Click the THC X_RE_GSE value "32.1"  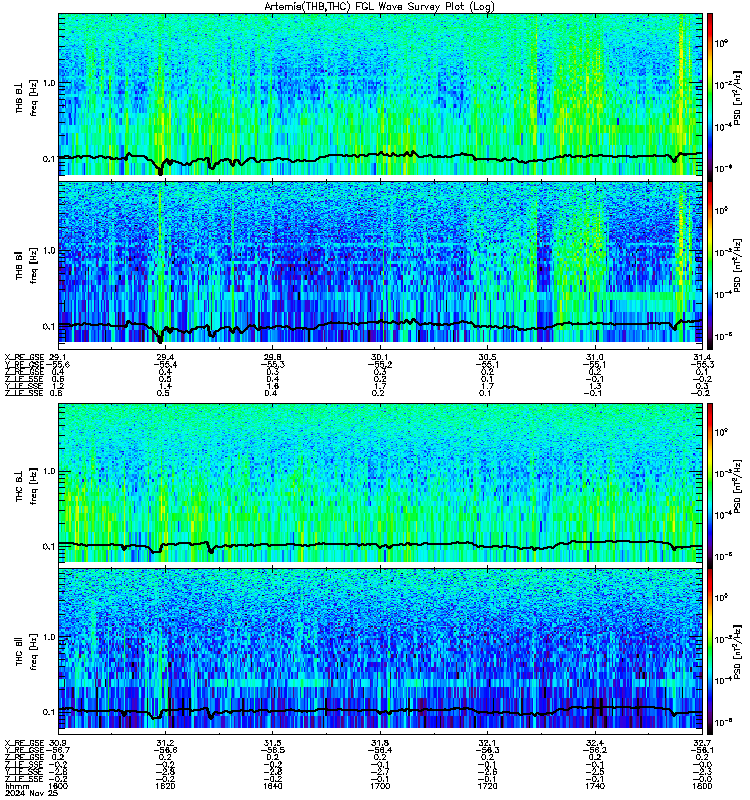[487, 743]
